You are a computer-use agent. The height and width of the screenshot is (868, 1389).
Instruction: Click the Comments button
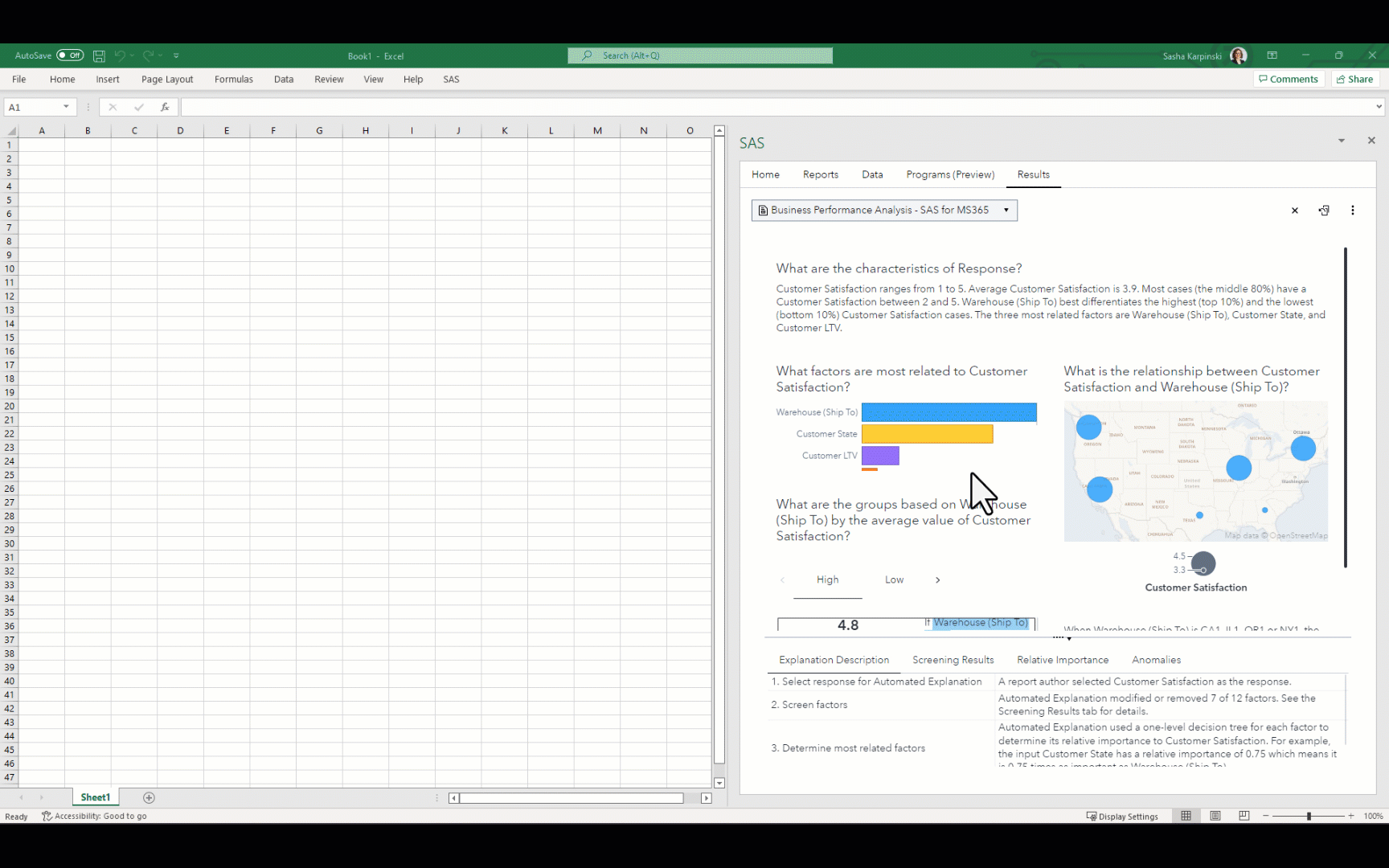click(1289, 79)
